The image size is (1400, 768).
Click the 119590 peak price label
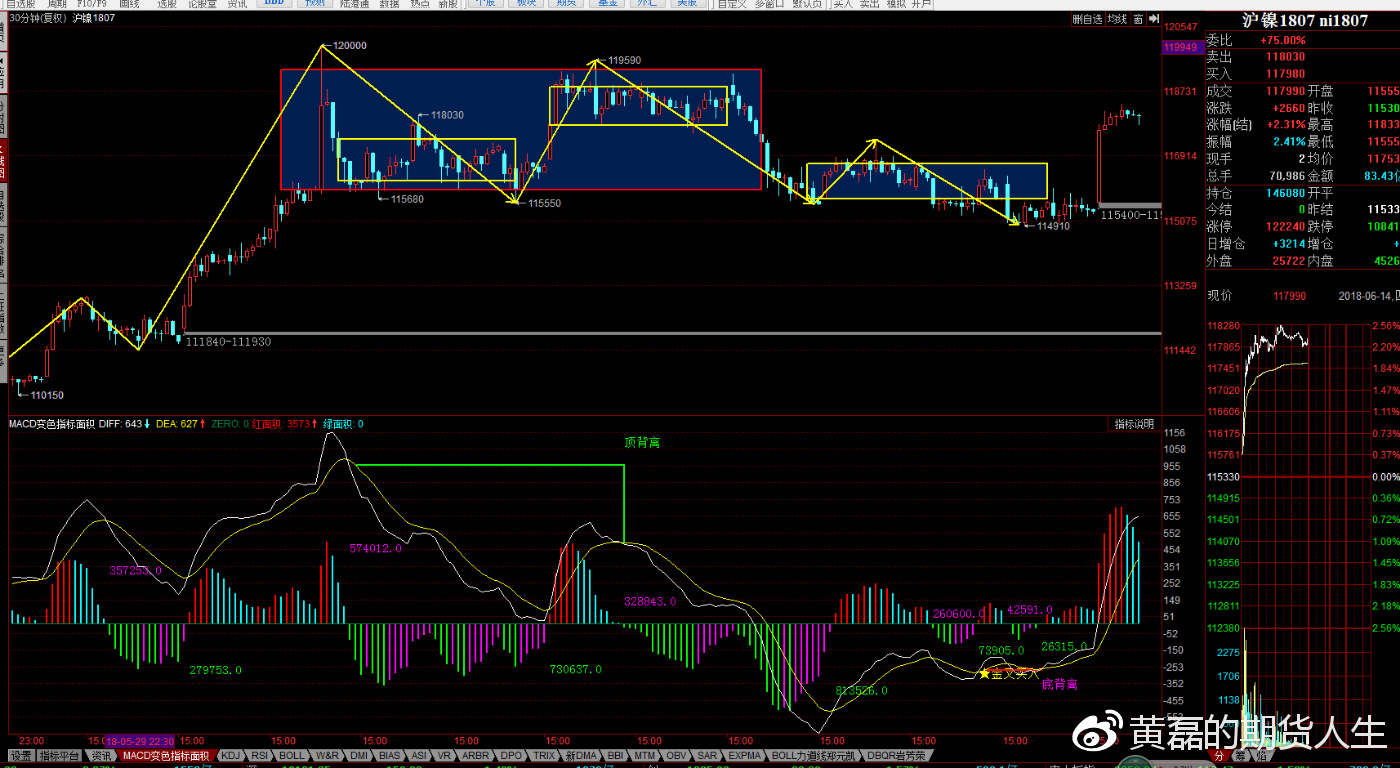click(x=624, y=60)
